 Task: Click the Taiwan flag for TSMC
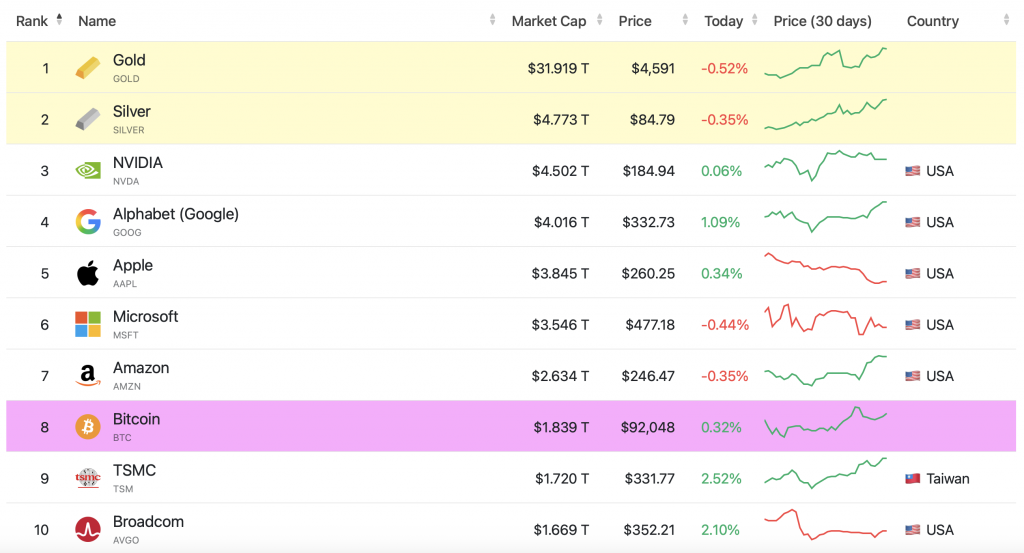click(x=912, y=479)
